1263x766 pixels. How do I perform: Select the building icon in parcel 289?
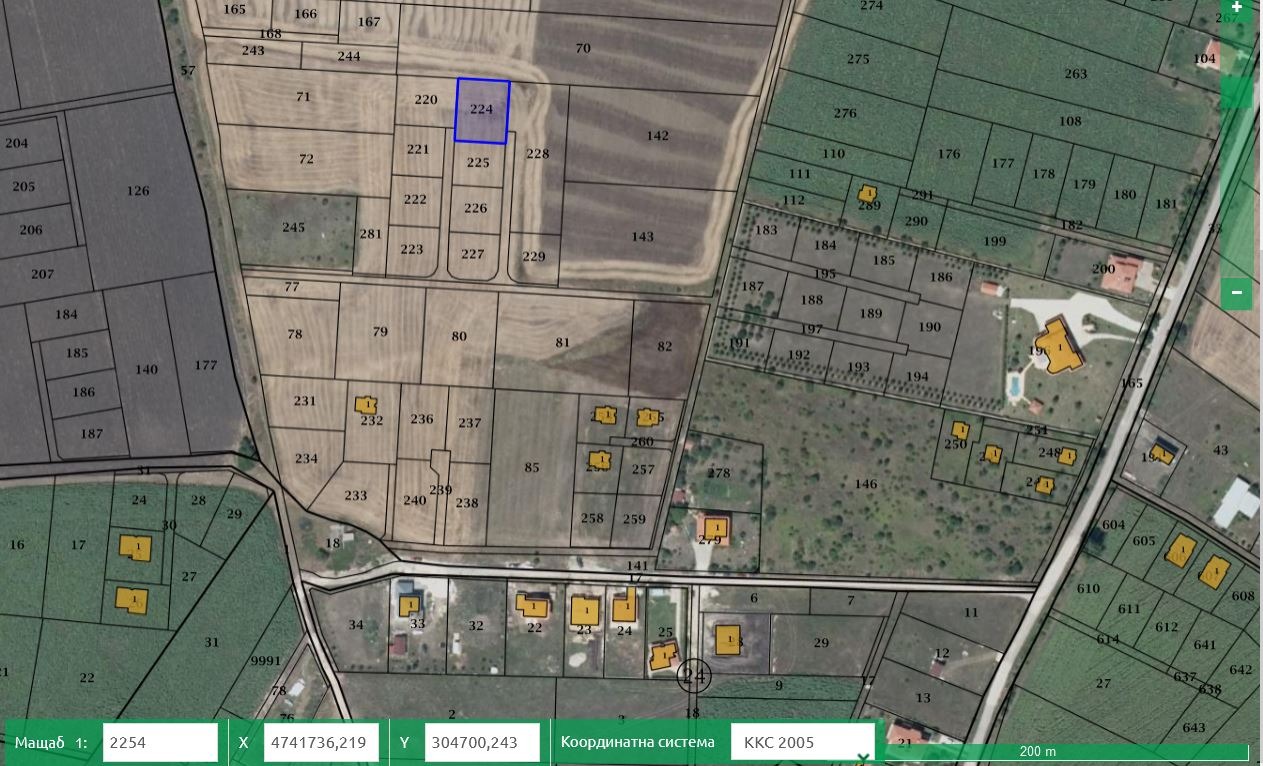coord(867,193)
